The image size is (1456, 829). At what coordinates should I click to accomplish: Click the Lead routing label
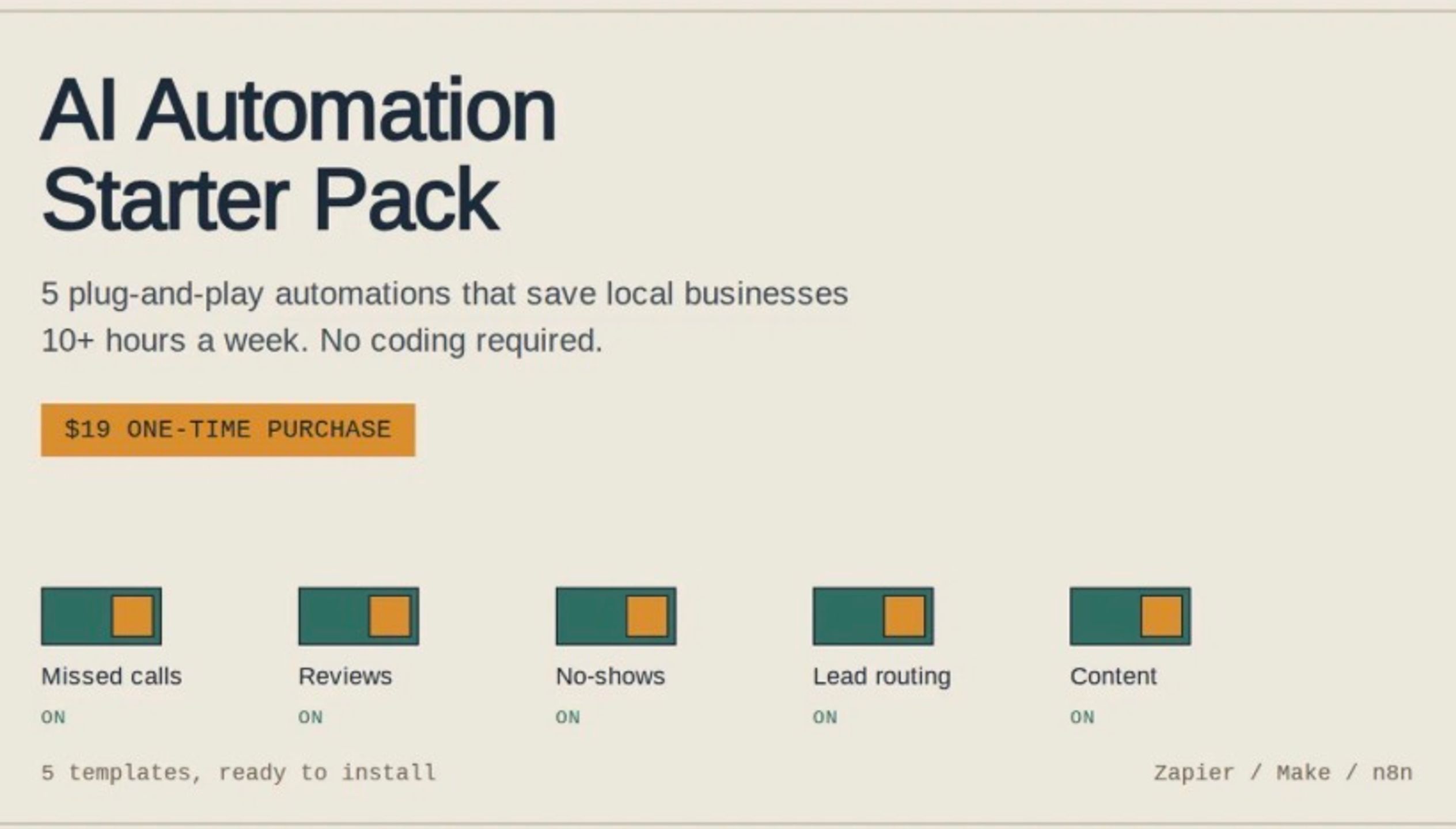882,676
